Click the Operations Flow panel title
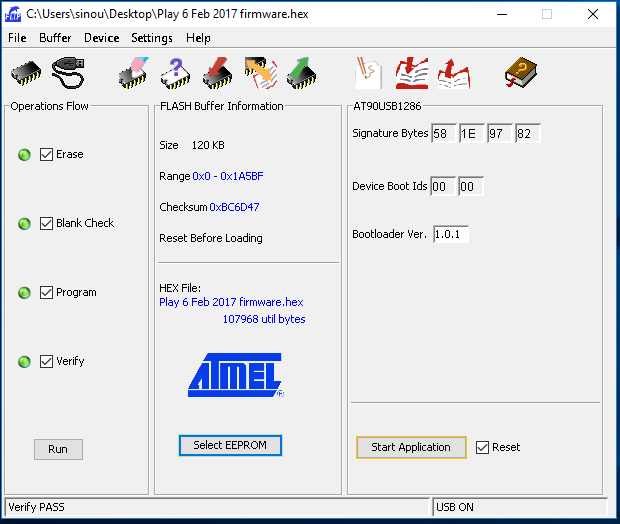The image size is (620, 524). point(49,106)
